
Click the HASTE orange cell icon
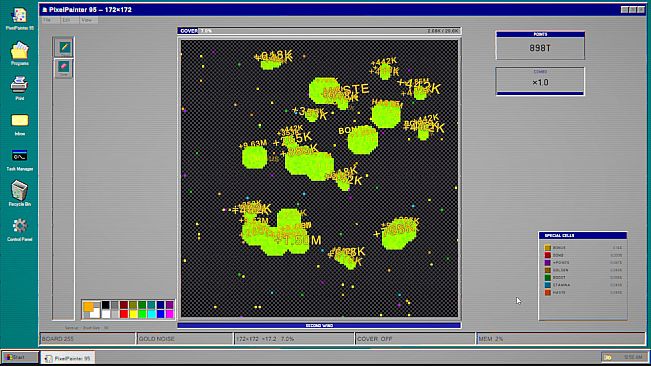[548, 293]
